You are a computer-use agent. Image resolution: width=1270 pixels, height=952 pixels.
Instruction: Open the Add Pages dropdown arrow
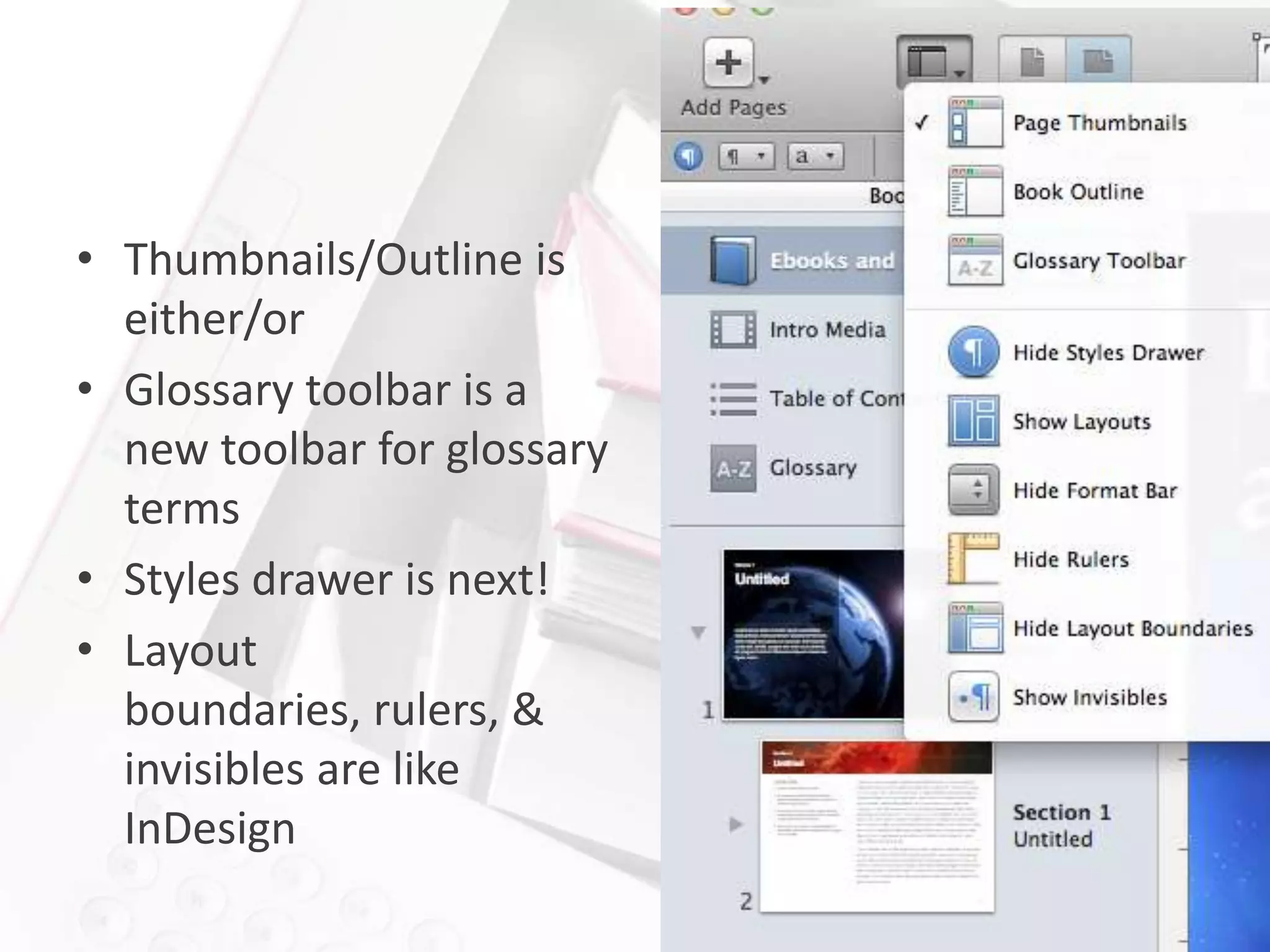[x=764, y=80]
